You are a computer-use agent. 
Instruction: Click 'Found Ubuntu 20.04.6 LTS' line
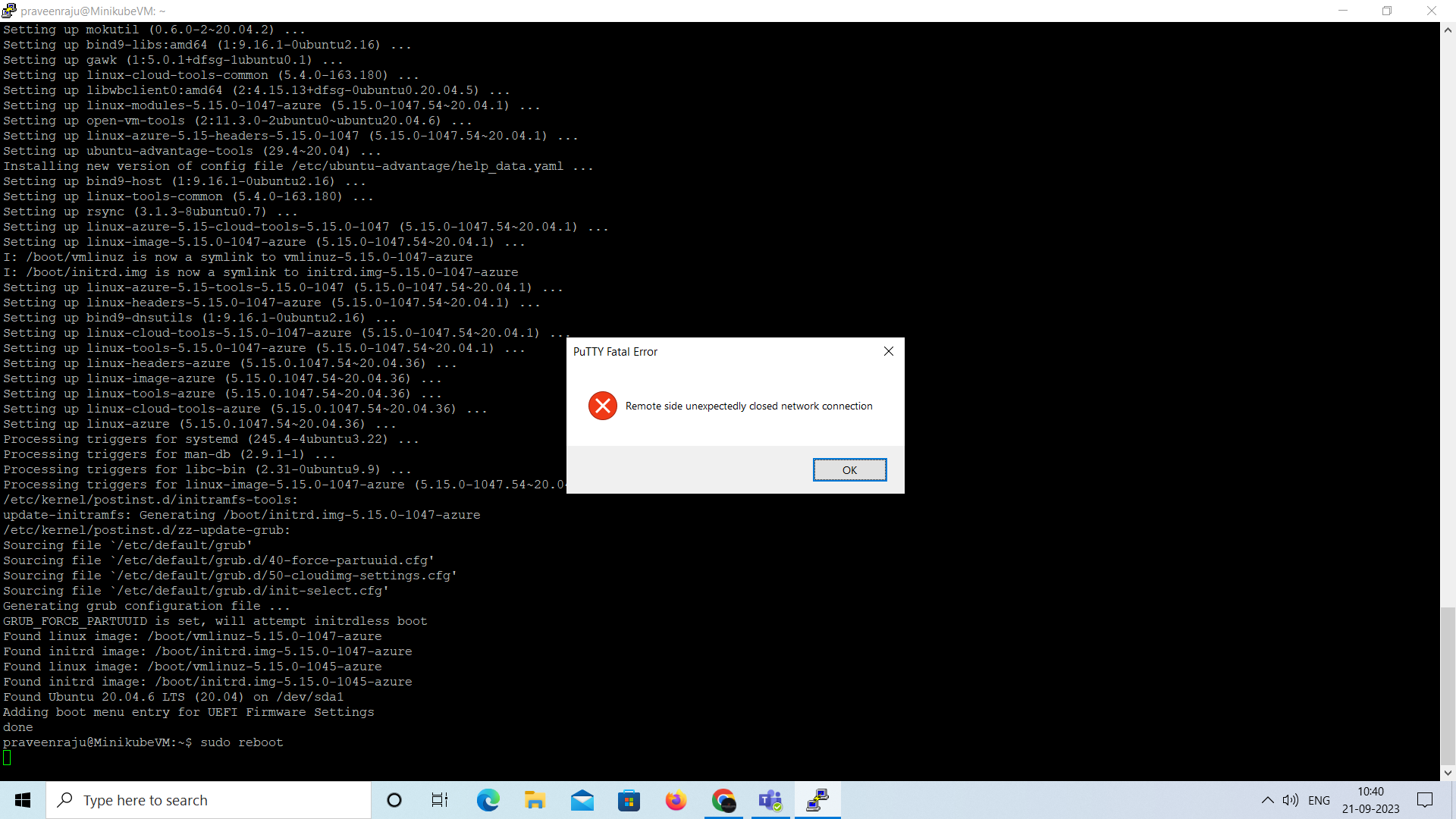point(173,697)
